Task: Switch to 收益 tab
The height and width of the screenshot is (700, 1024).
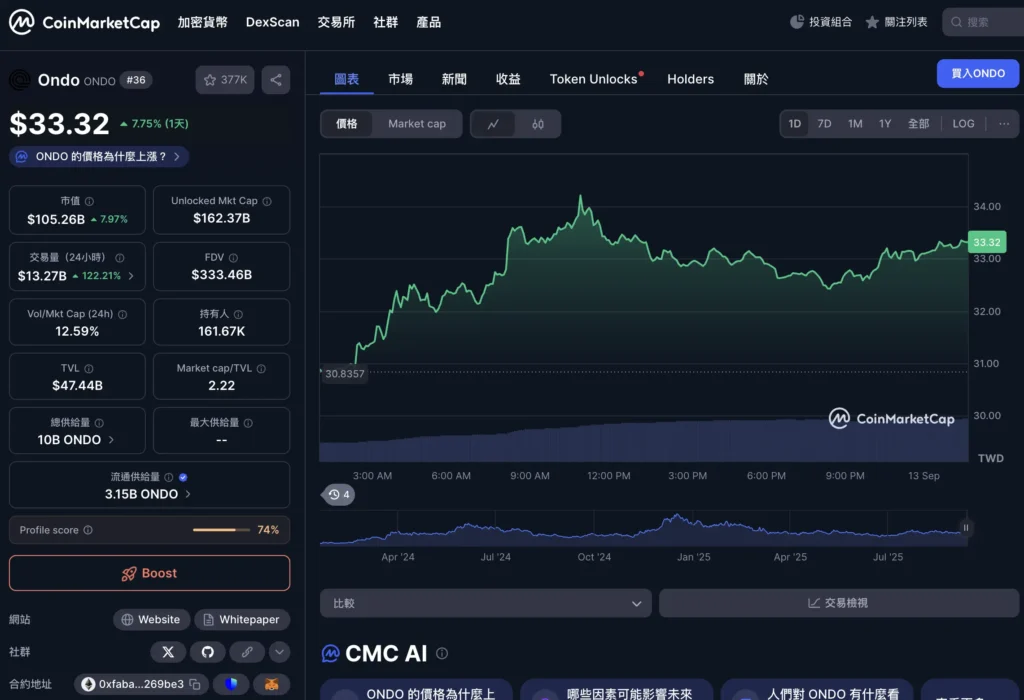Action: [x=508, y=79]
